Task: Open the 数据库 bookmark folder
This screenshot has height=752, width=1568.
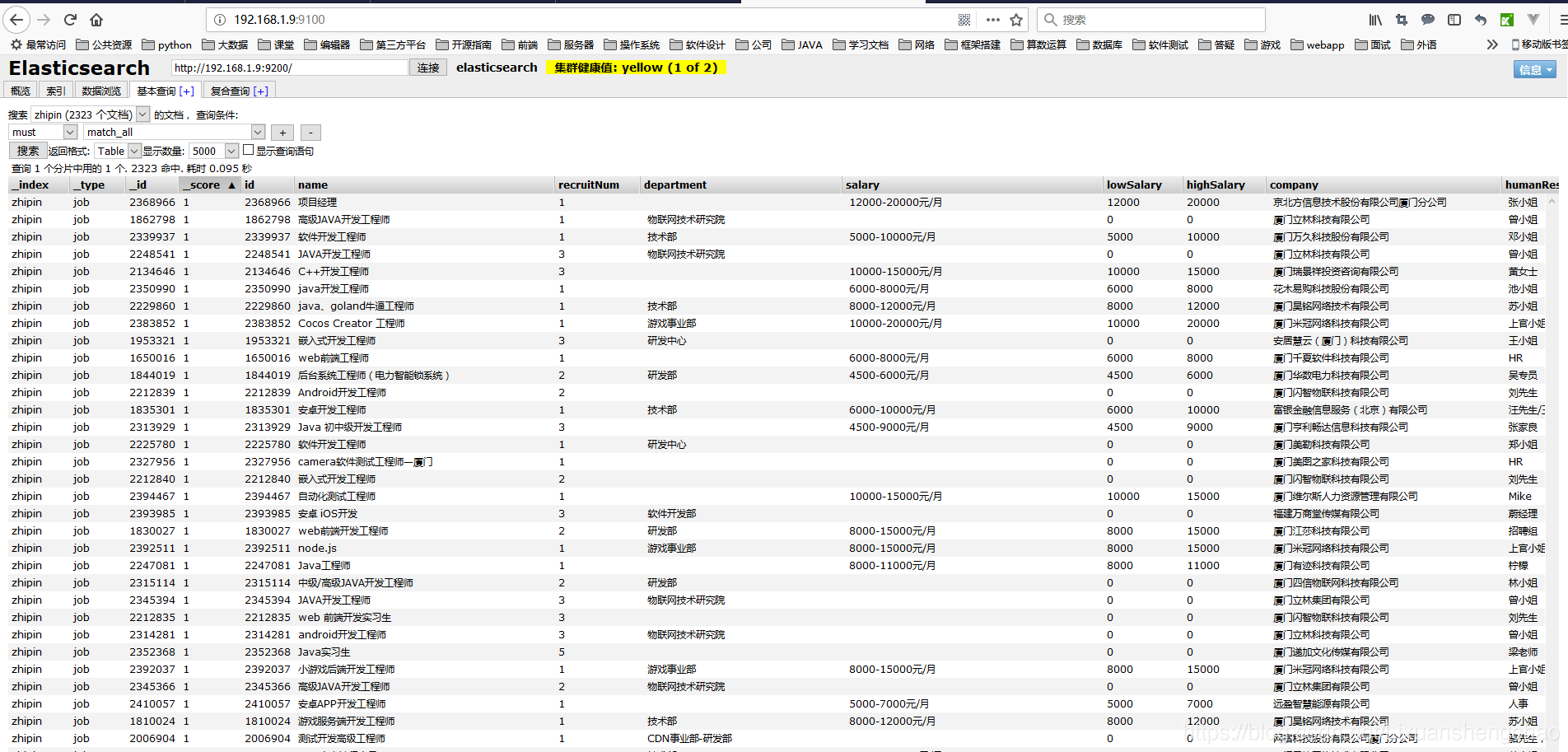Action: [x=1099, y=44]
